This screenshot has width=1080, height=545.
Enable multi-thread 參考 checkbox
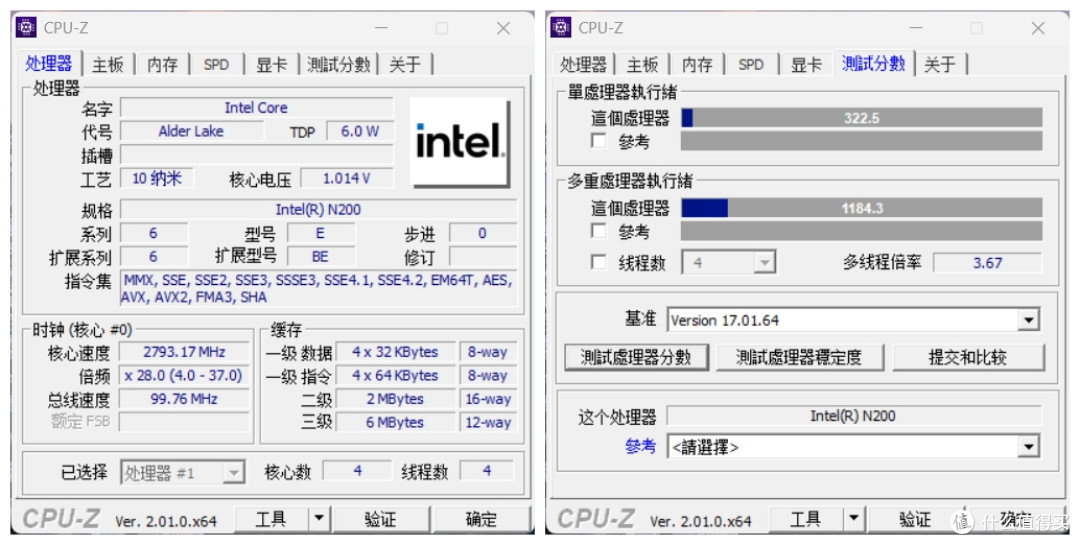tap(599, 230)
